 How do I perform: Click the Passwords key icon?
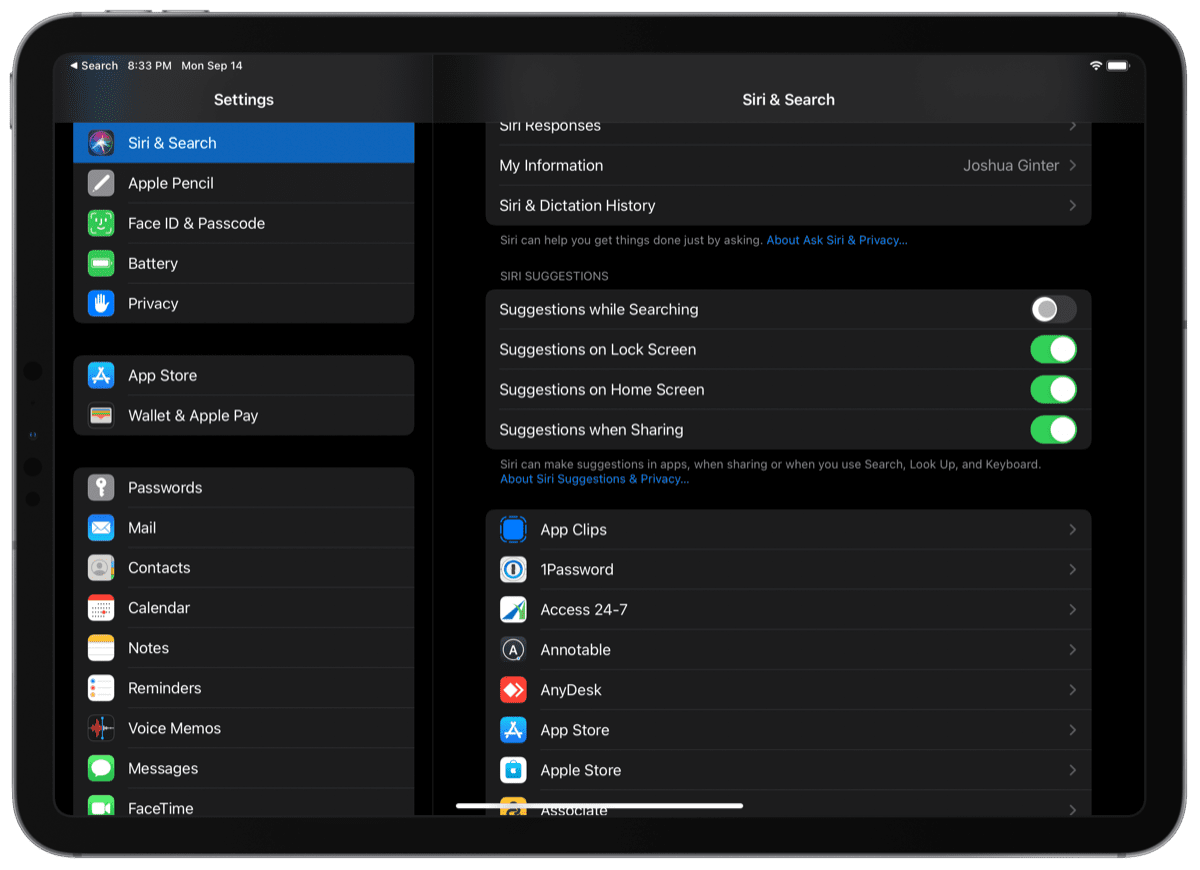(101, 487)
